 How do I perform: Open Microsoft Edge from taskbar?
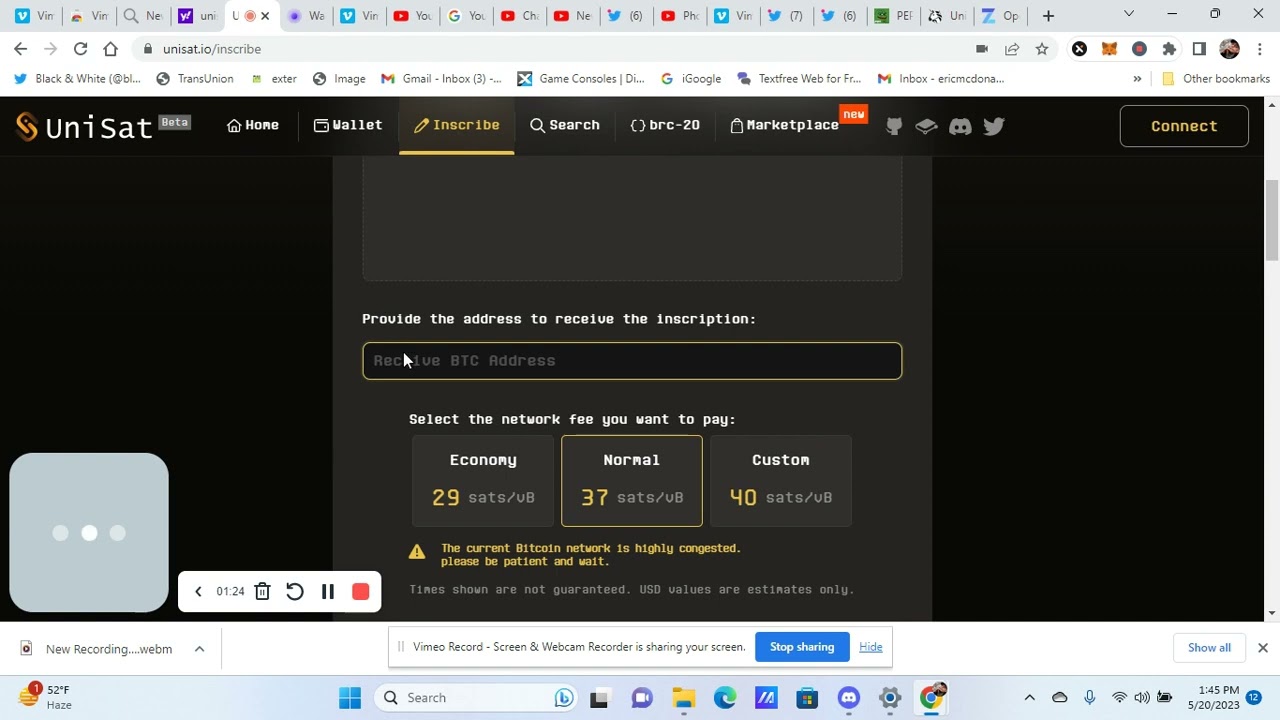[x=725, y=698]
